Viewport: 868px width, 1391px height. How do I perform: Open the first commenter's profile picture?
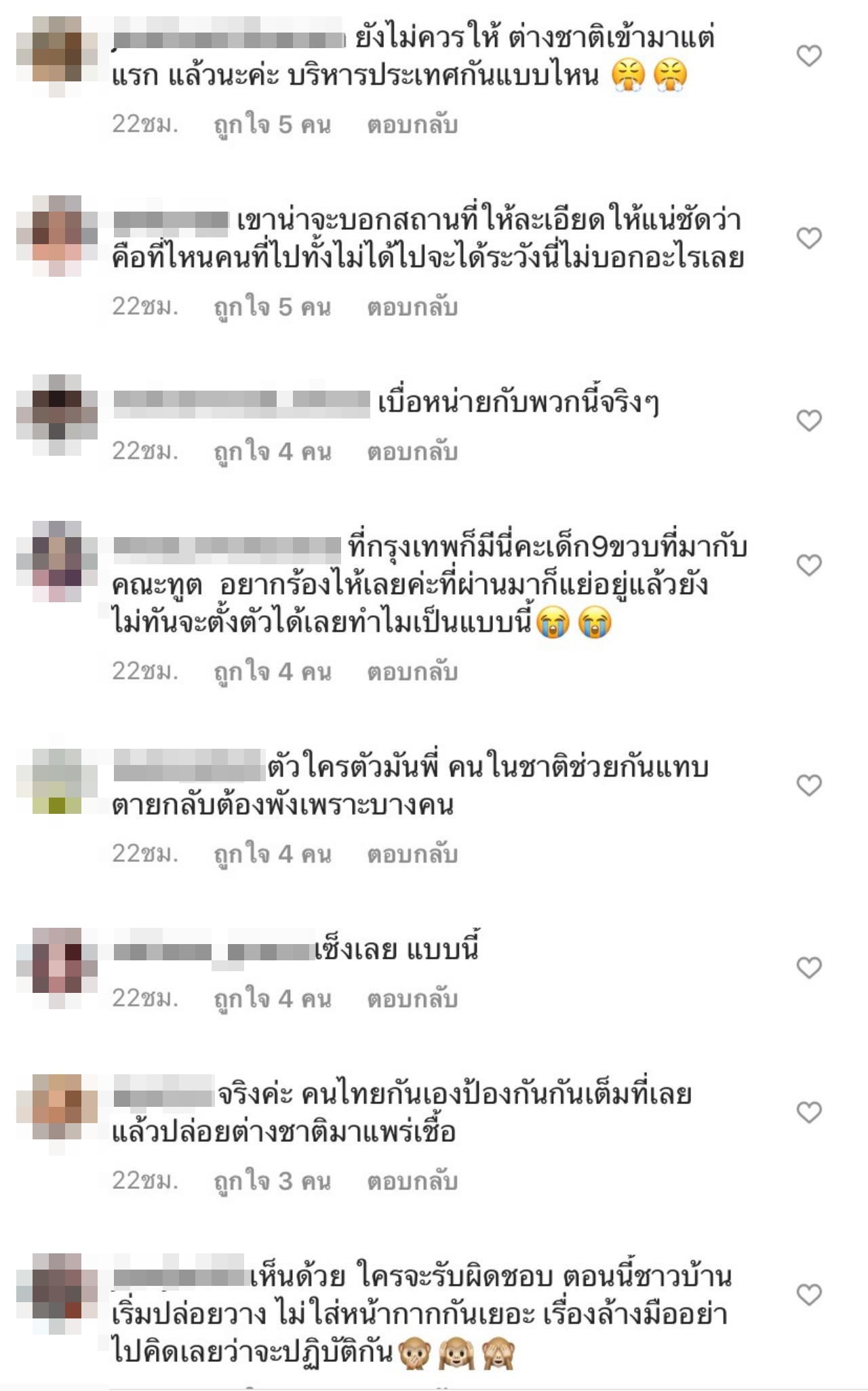pyautogui.click(x=57, y=57)
